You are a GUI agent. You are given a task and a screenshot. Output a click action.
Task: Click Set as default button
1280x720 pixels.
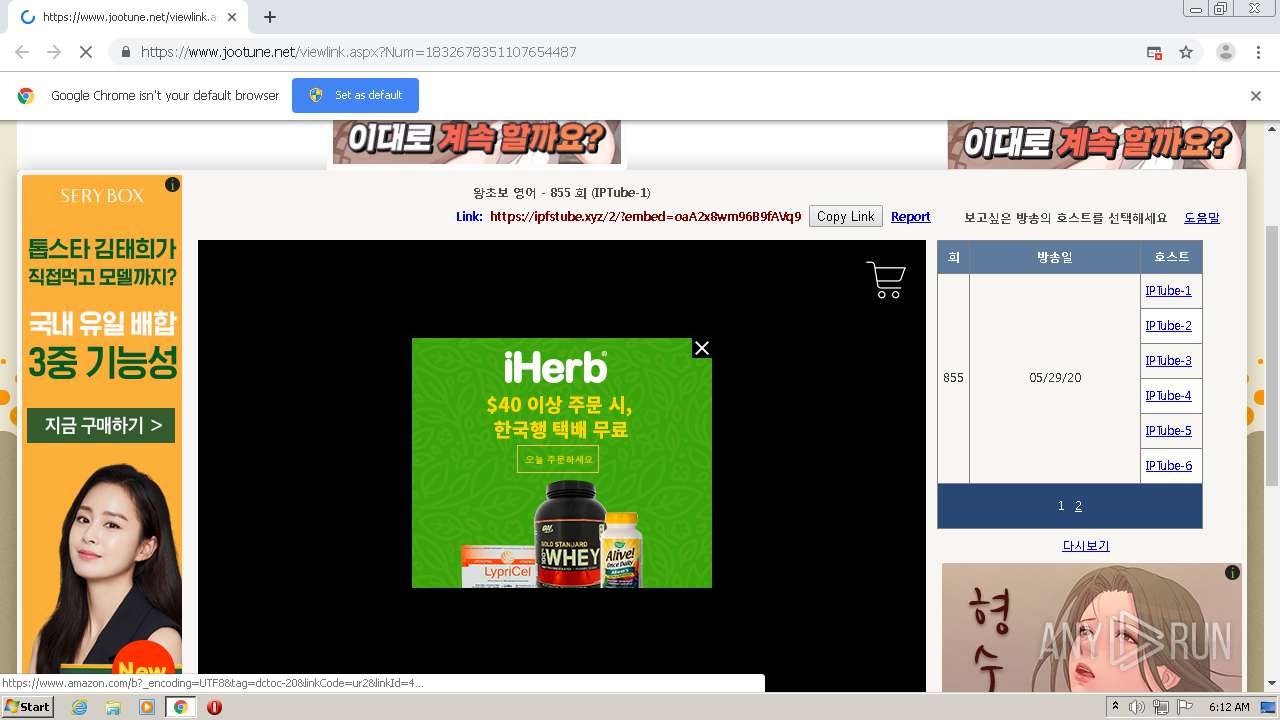tap(355, 95)
